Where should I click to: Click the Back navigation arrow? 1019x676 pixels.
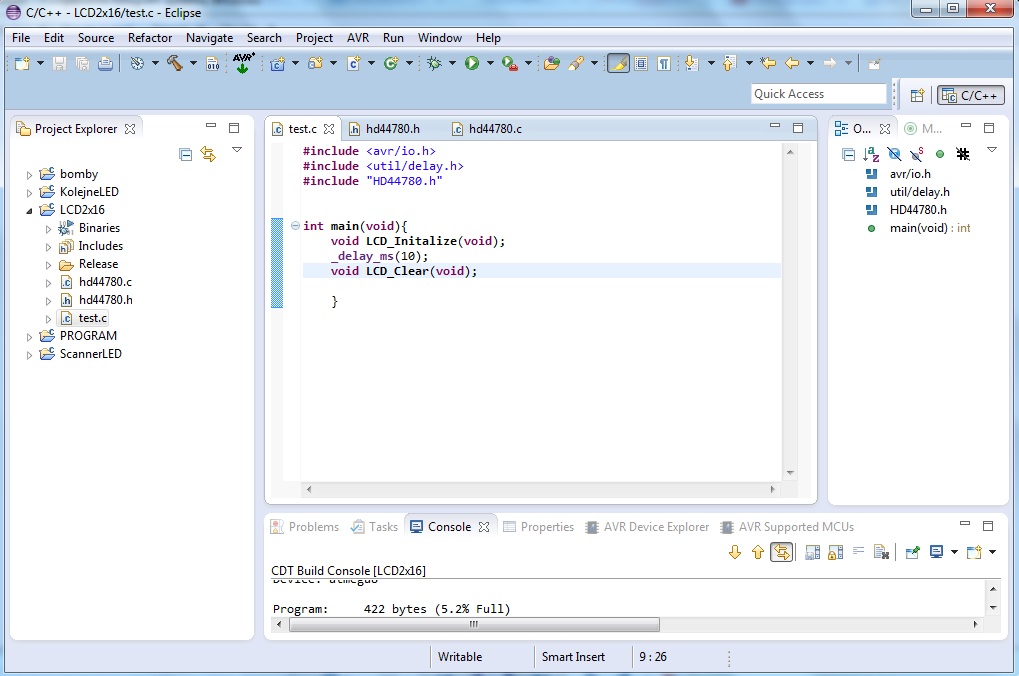tap(792, 63)
